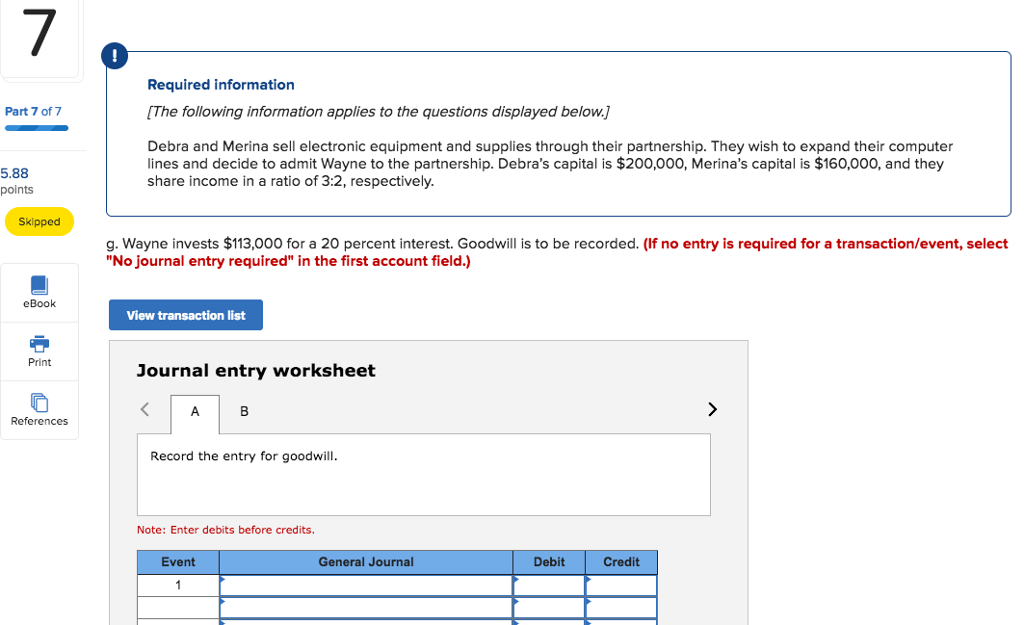Click the Print icon
The width and height of the screenshot is (1024, 625).
pos(39,344)
